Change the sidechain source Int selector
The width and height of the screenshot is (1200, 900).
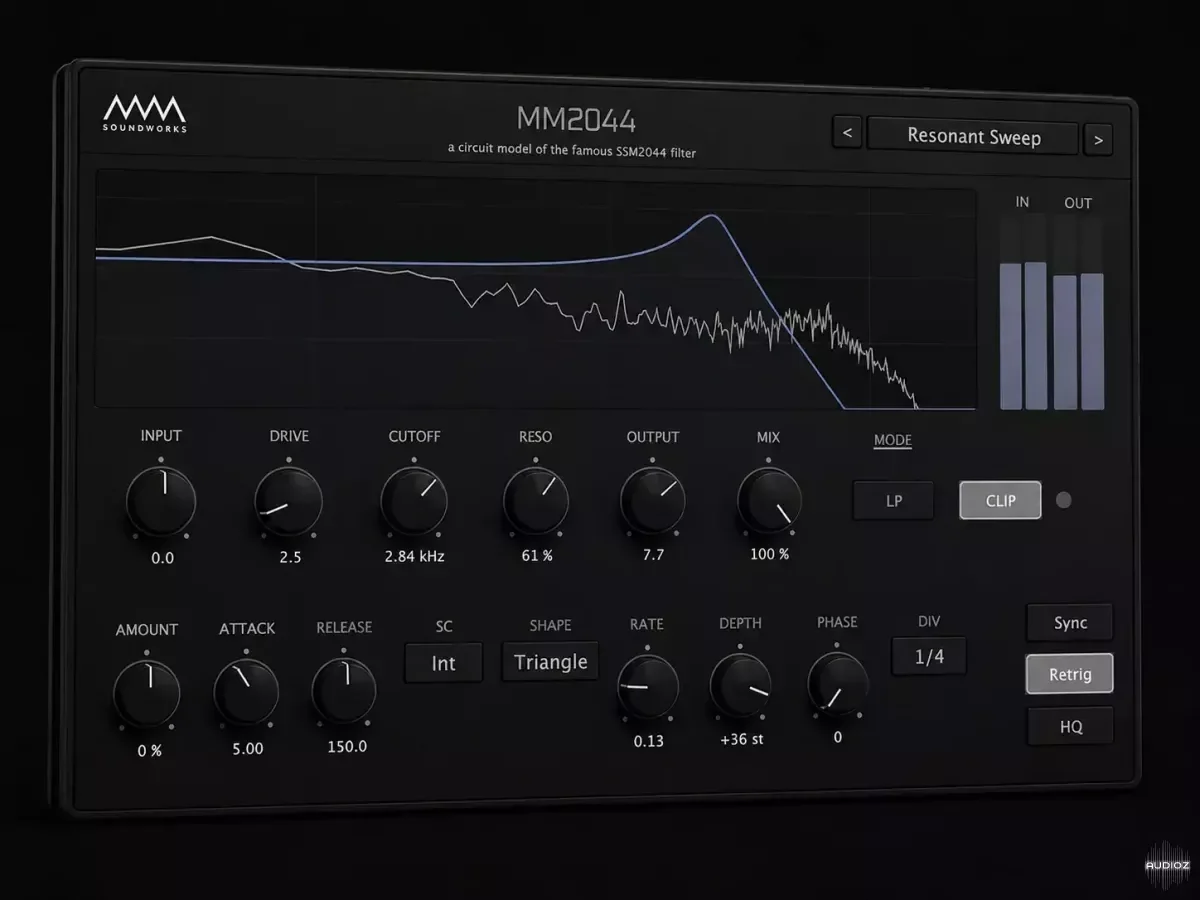pyautogui.click(x=443, y=663)
